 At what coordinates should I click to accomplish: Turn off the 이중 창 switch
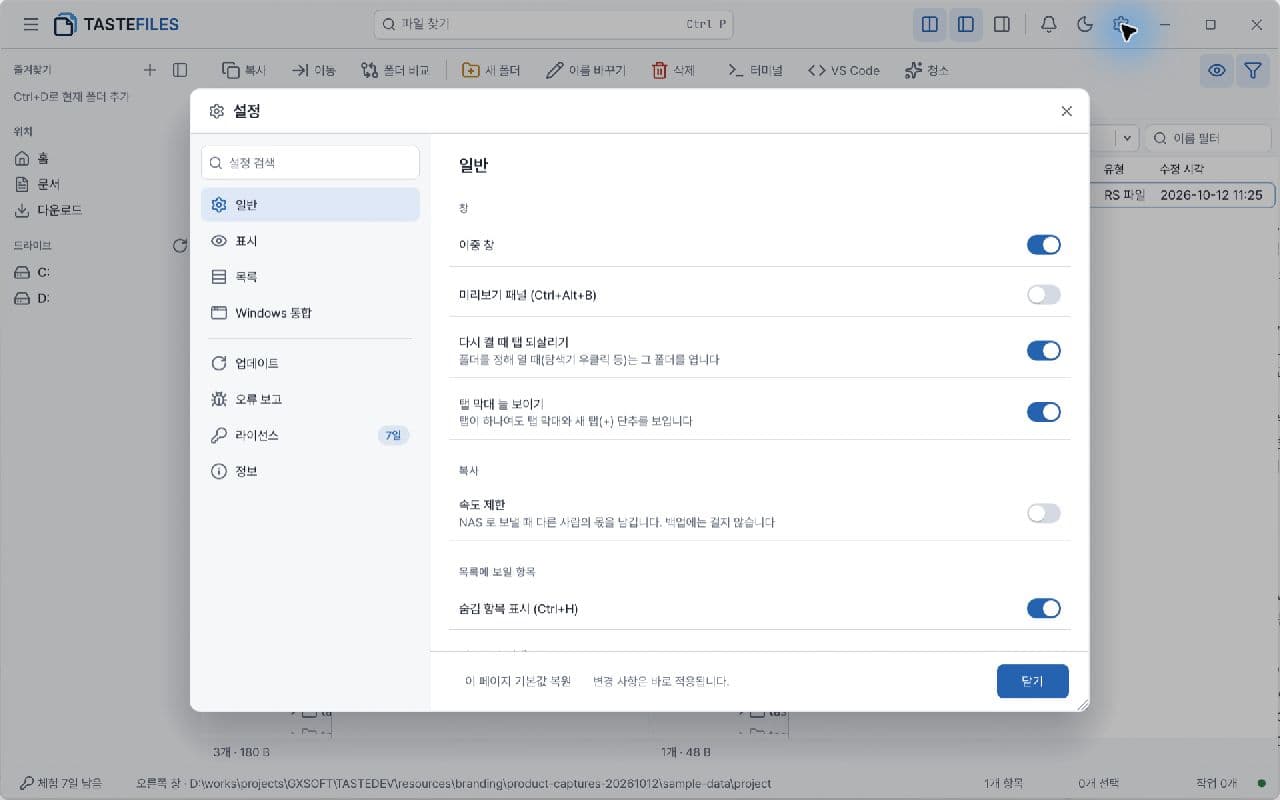tap(1044, 245)
